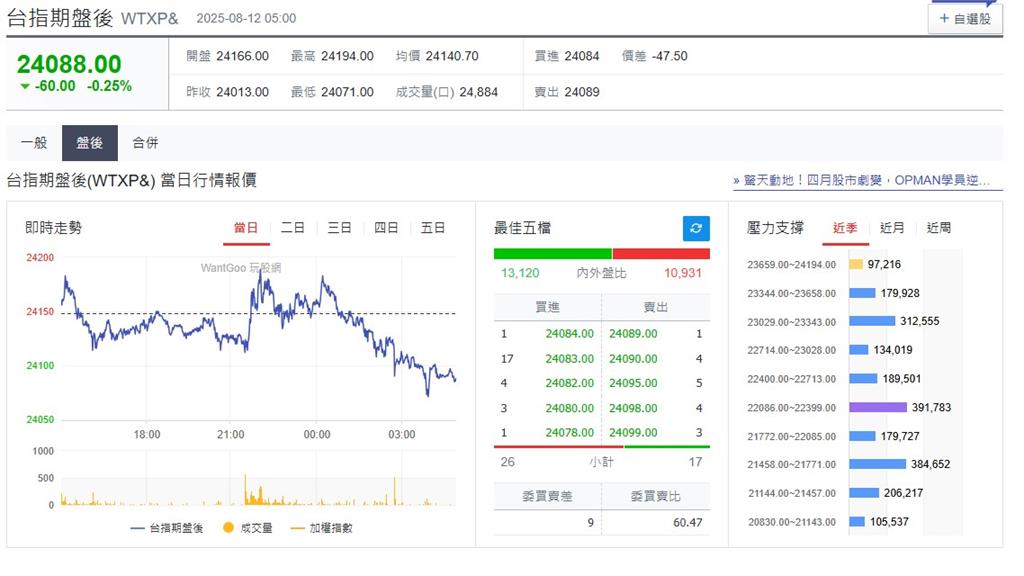Select the 盤後 session tab
1024x576 pixels.
pos(89,143)
